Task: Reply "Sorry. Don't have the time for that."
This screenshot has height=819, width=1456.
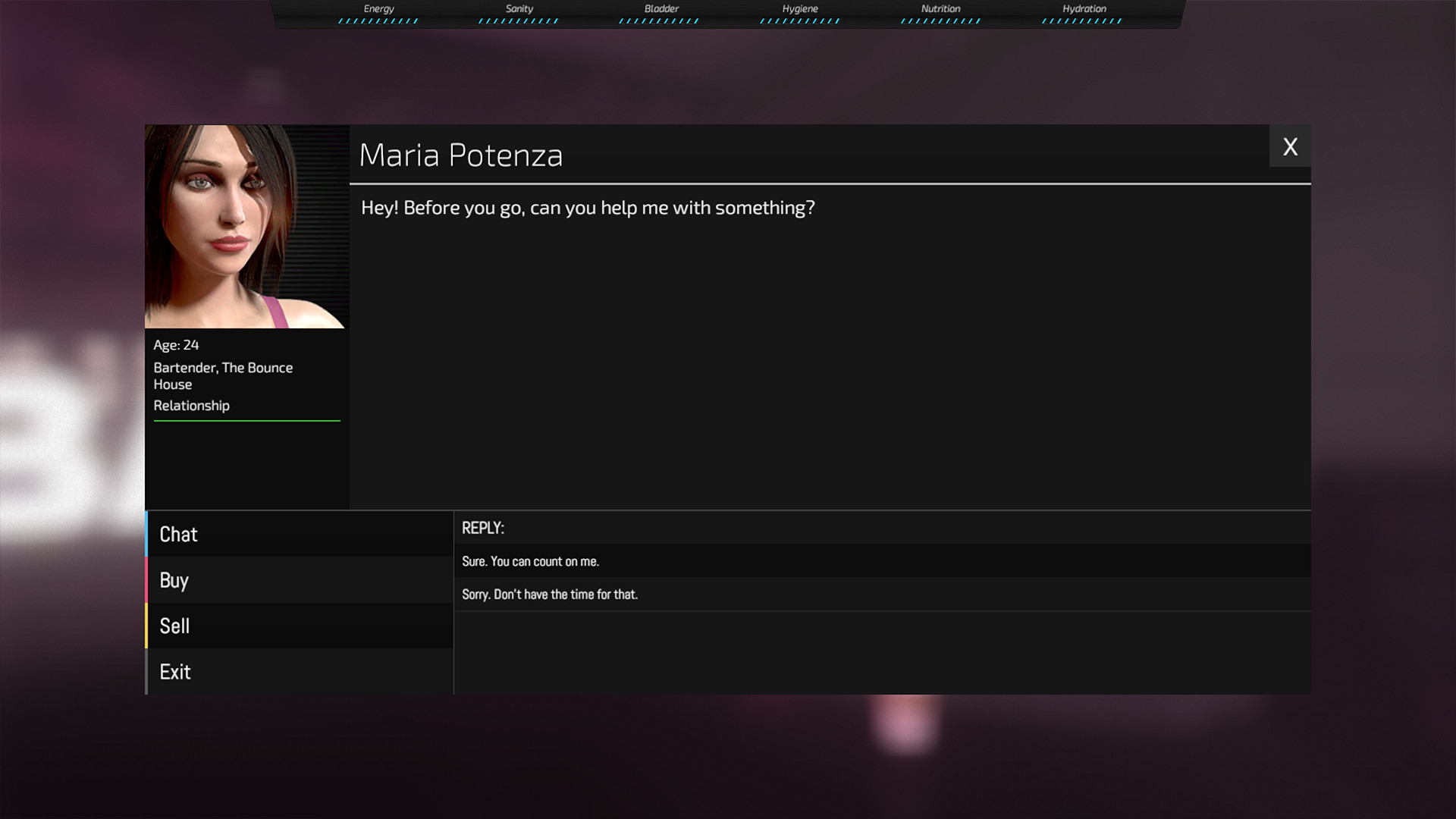Action: tap(549, 595)
